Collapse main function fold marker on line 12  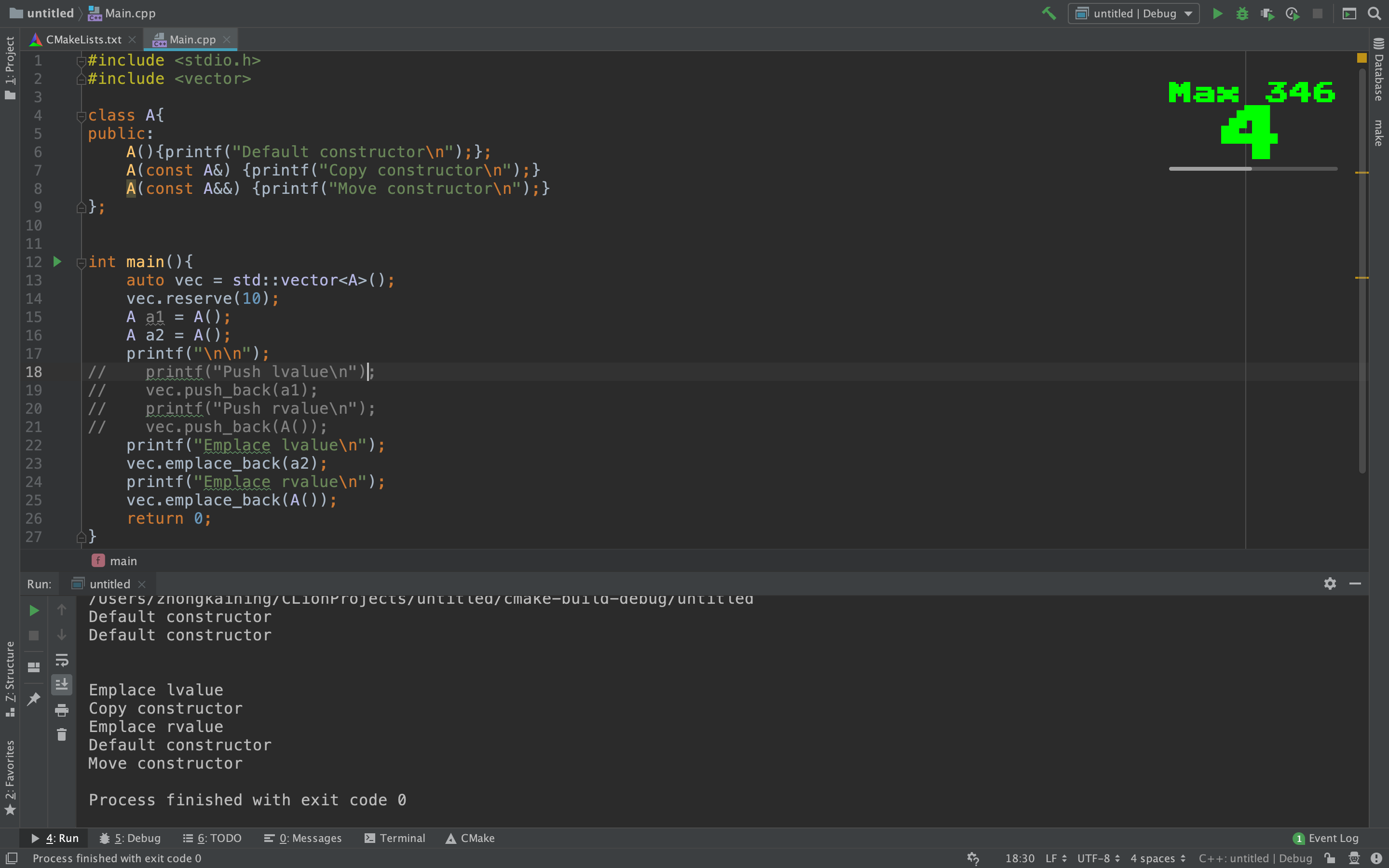coord(81,262)
